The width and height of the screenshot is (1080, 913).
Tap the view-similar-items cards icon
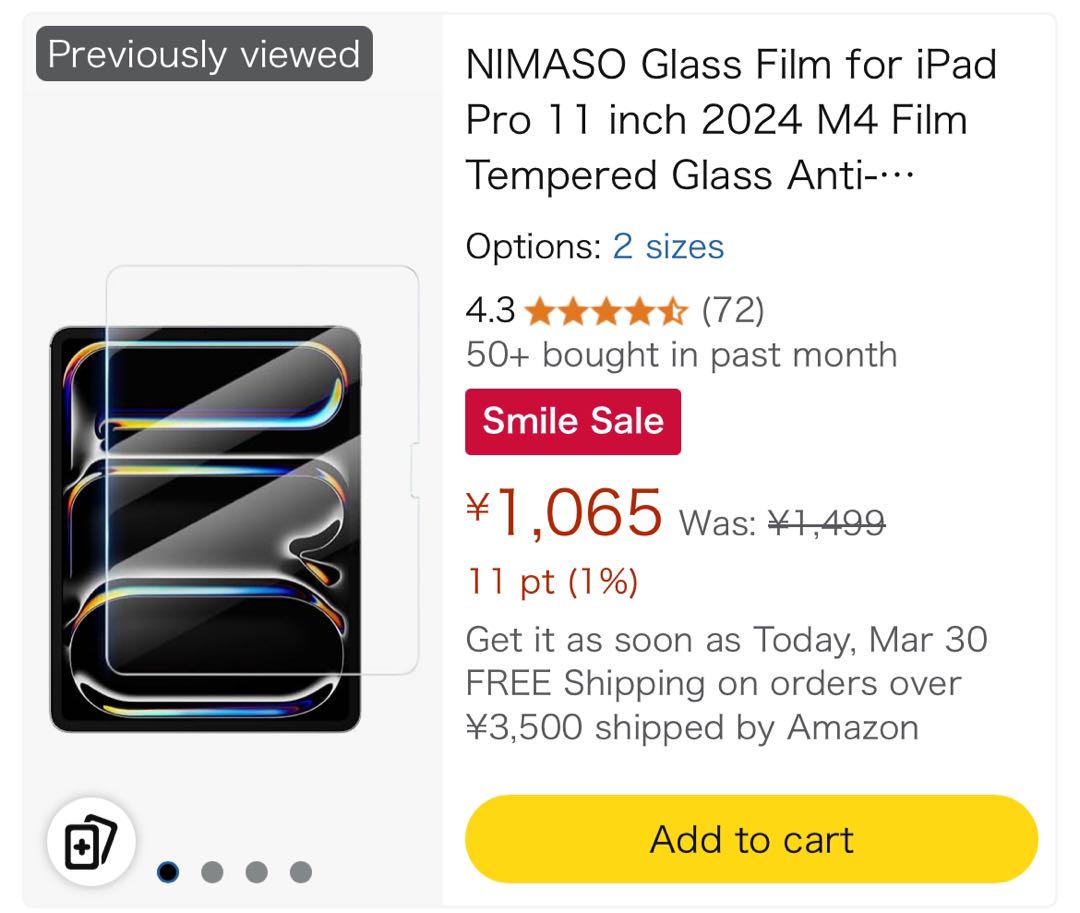[x=91, y=841]
